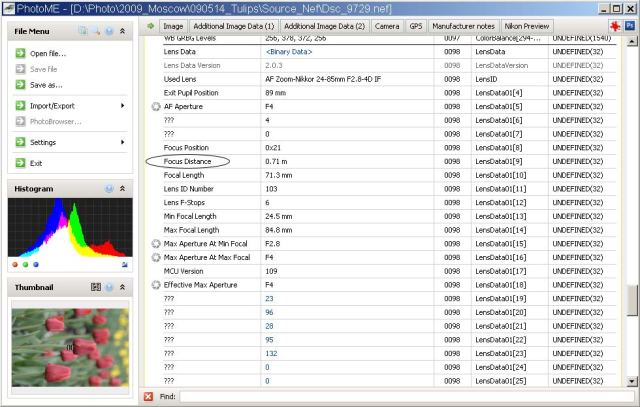Click the scrollbar down arrow
The width and height of the screenshot is (640, 407).
tap(631, 382)
